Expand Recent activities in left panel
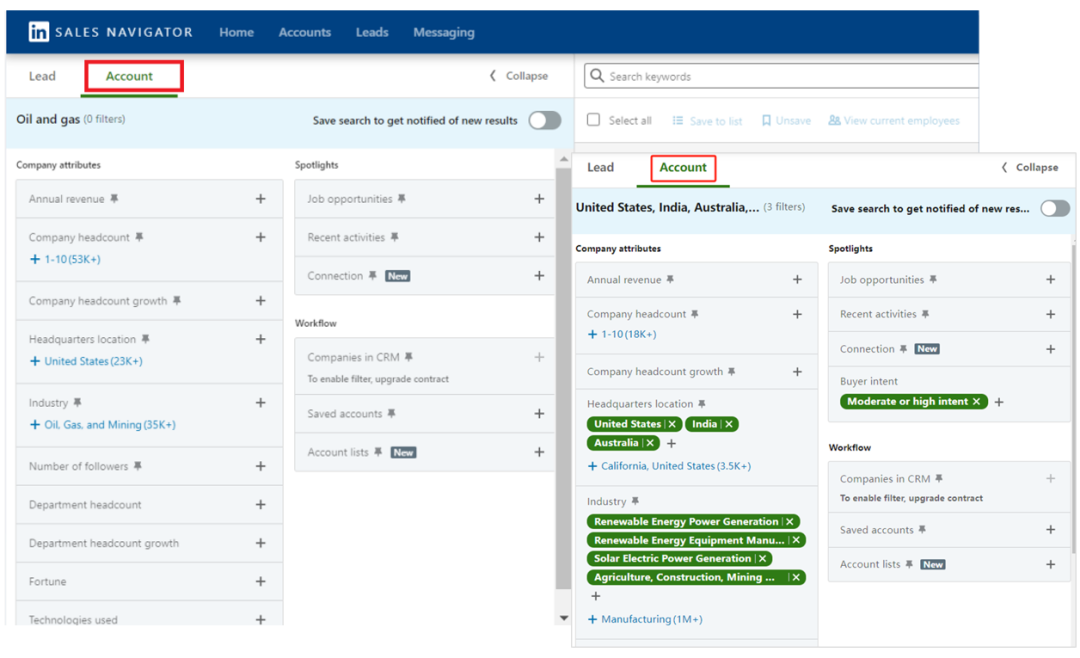This screenshot has height=658, width=1080. tap(539, 237)
